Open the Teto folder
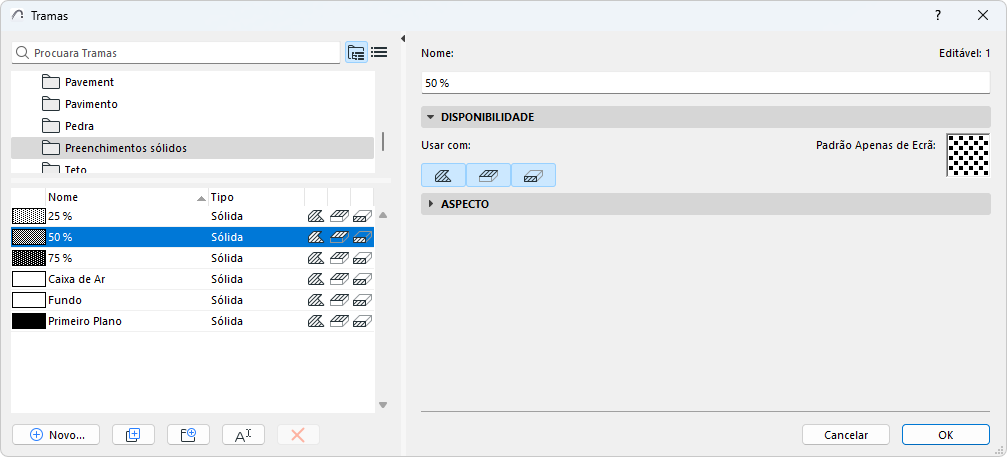This screenshot has height=457, width=1007. point(193,168)
